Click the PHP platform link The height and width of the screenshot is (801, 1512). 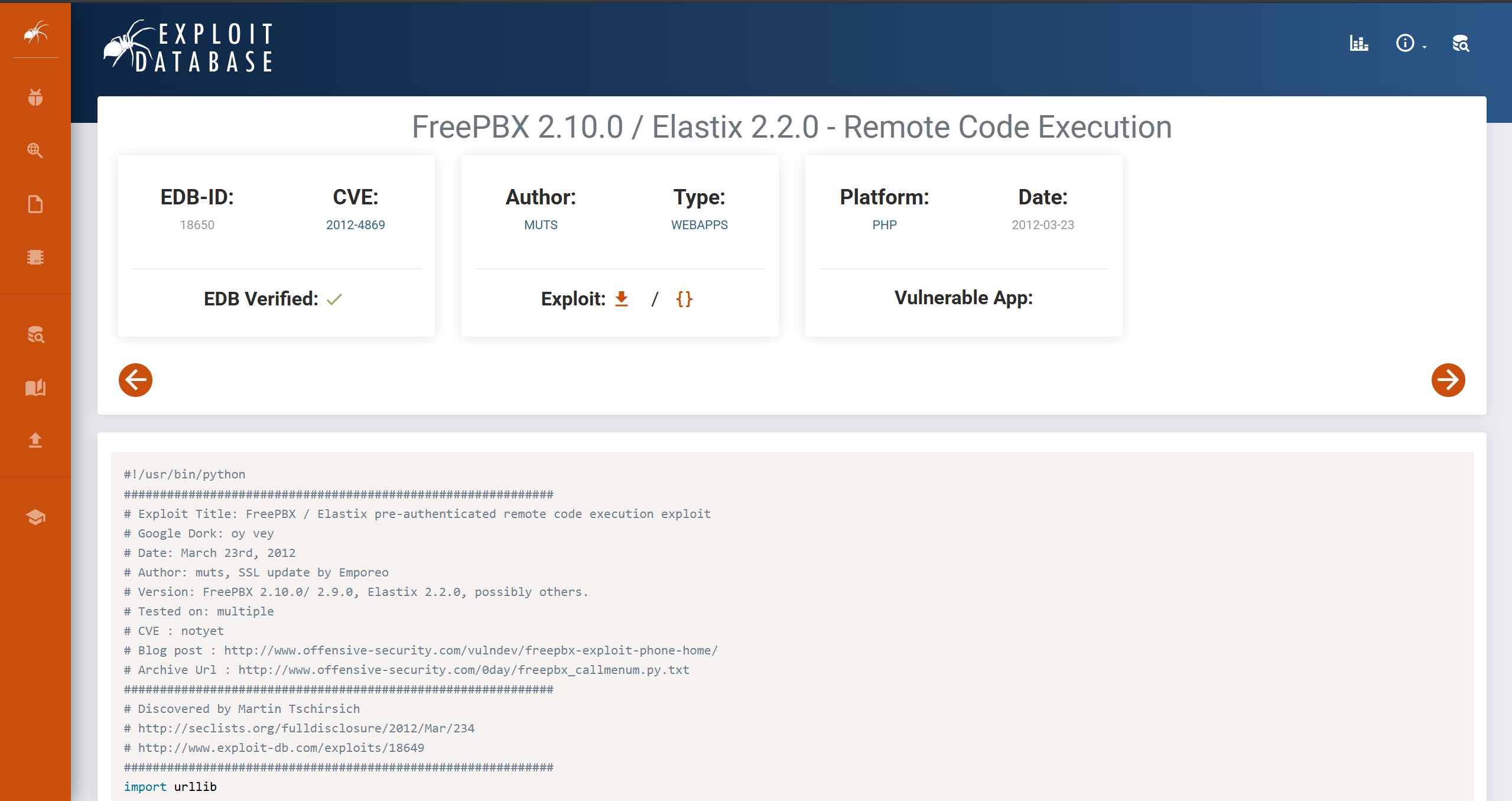pos(885,225)
